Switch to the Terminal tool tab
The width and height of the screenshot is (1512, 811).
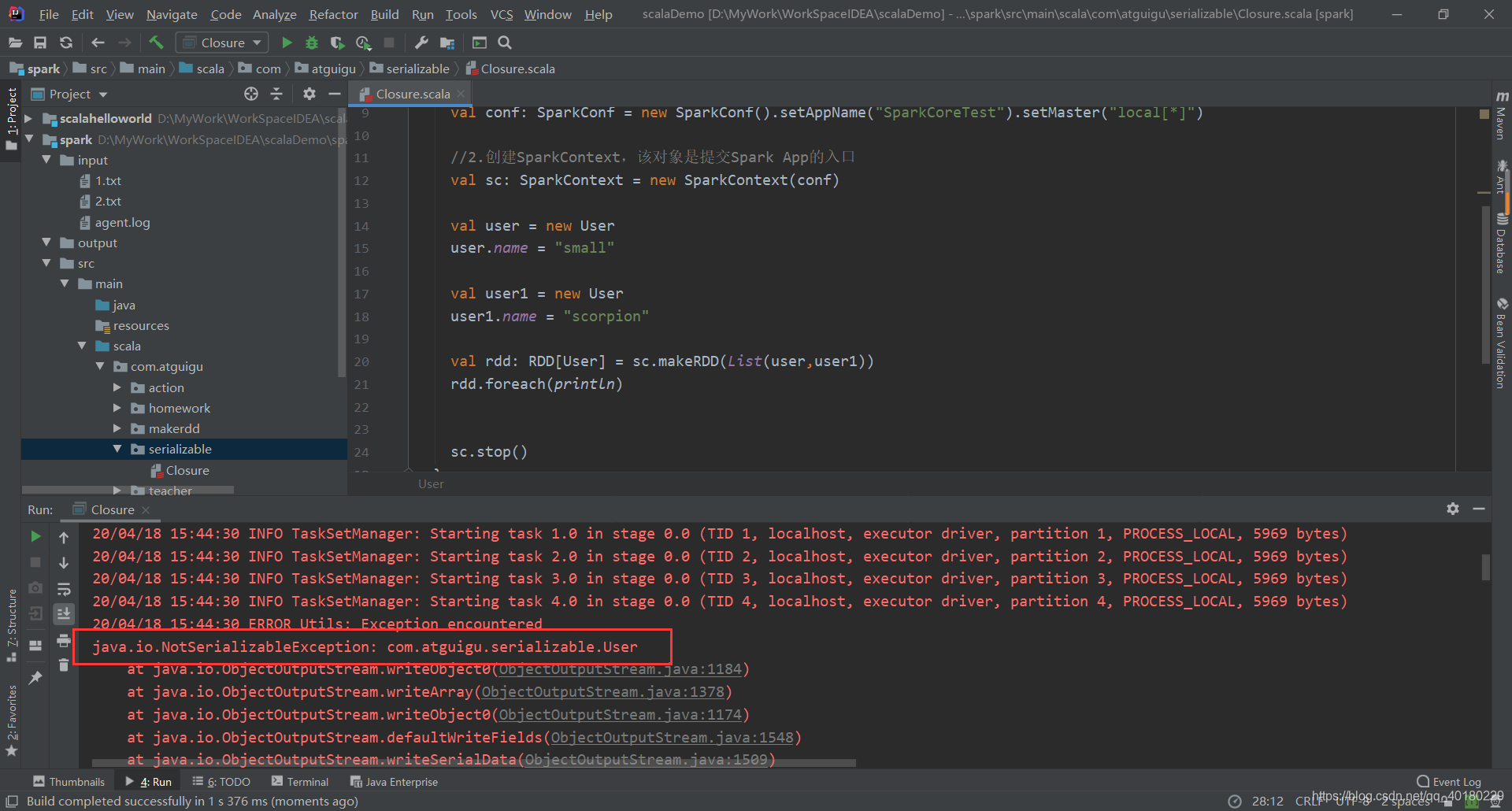click(300, 782)
